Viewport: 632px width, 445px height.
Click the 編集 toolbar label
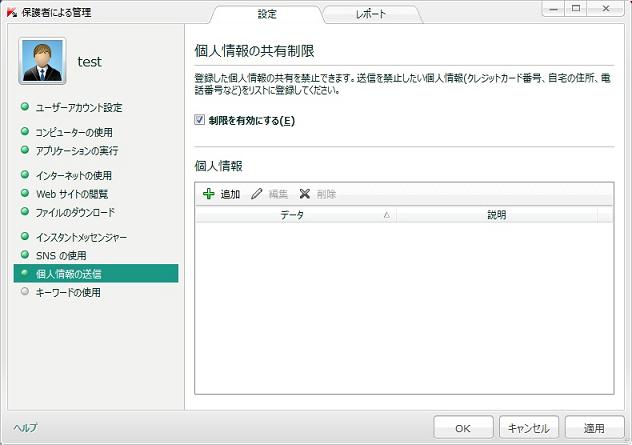tap(278, 194)
